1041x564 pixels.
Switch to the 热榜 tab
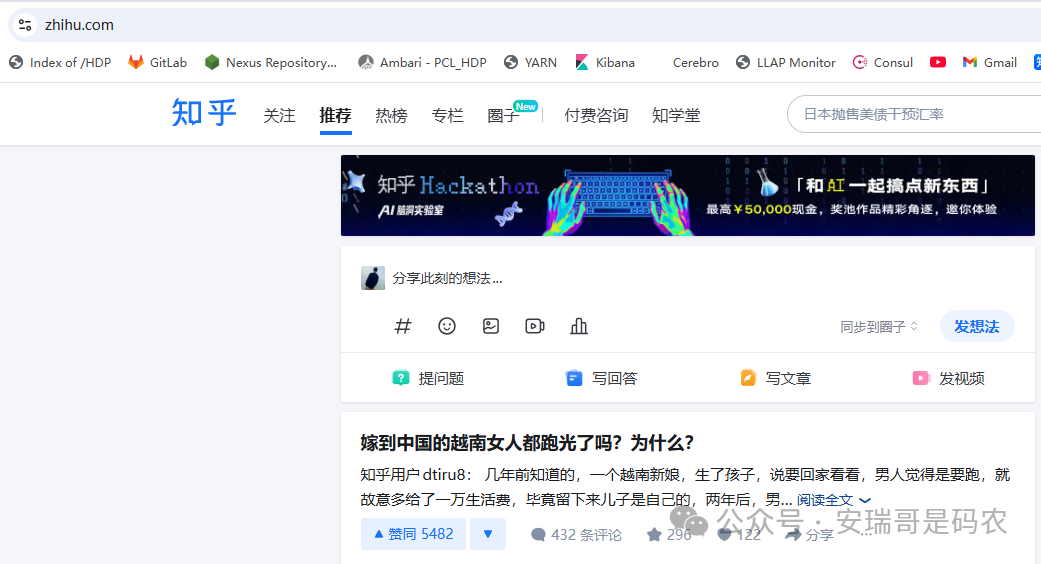click(x=391, y=115)
